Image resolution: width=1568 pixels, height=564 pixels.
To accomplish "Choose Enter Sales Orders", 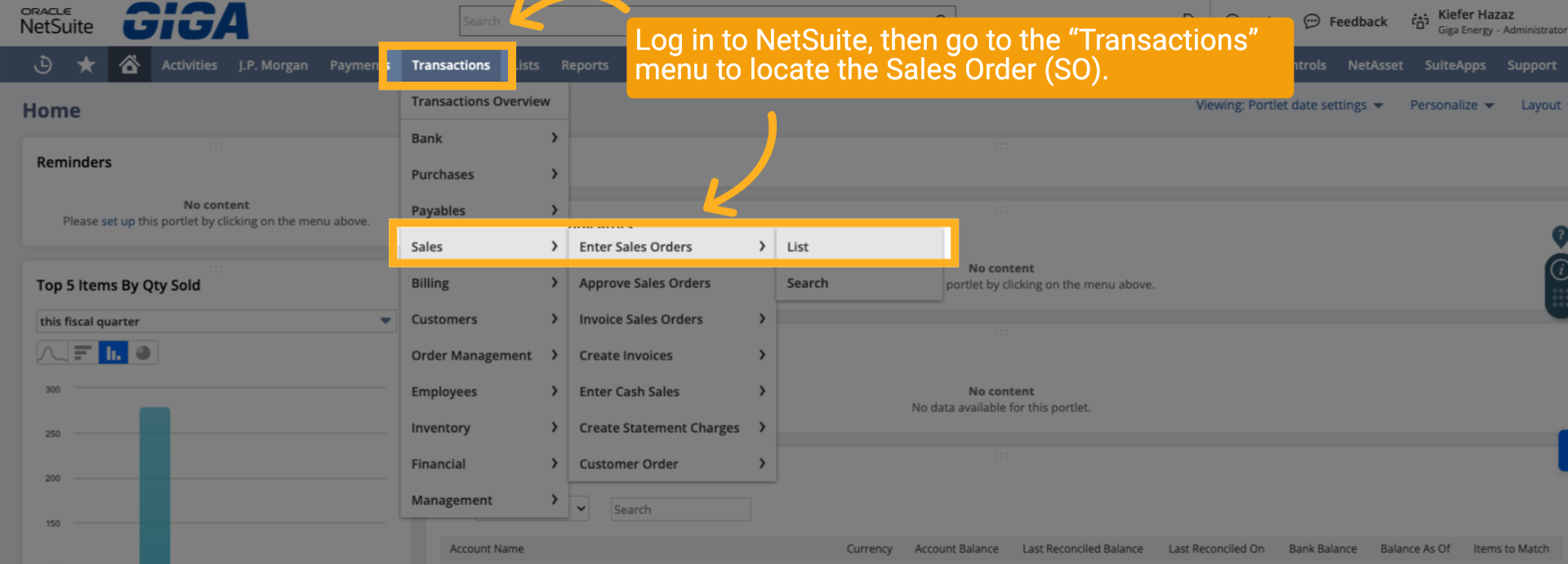I will (672, 246).
